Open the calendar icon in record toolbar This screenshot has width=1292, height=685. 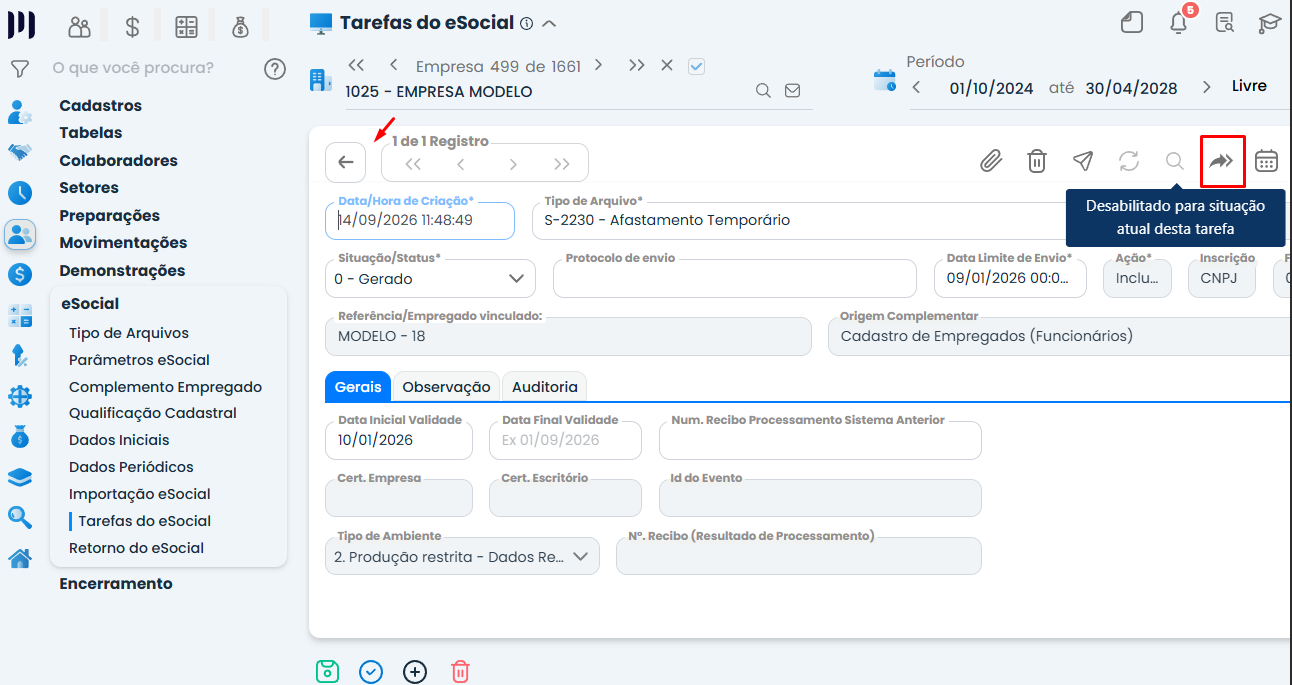coord(1267,161)
